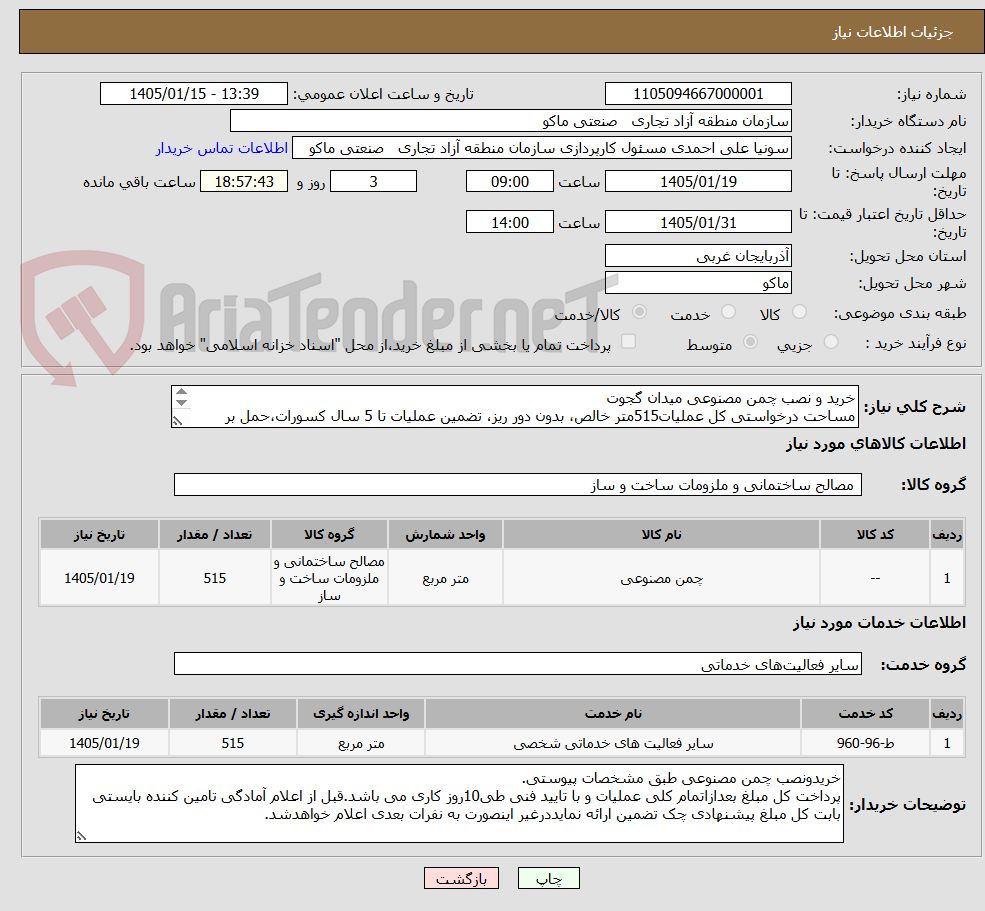Click the نام کالا column header
Screen dimensions: 985x911
(x=661, y=534)
